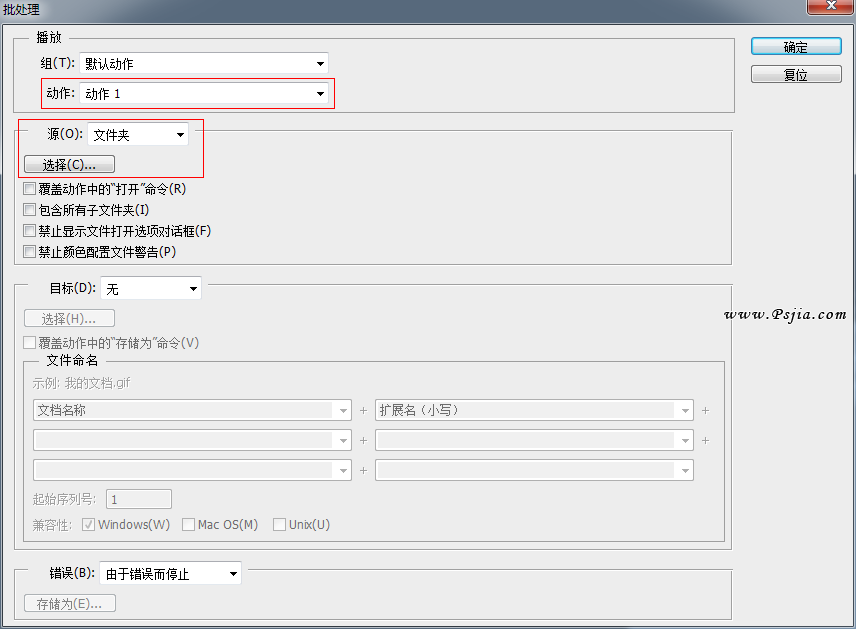Enable 覆盖动作中的"打开"命令 checkbox
This screenshot has width=856, height=629.
30,189
